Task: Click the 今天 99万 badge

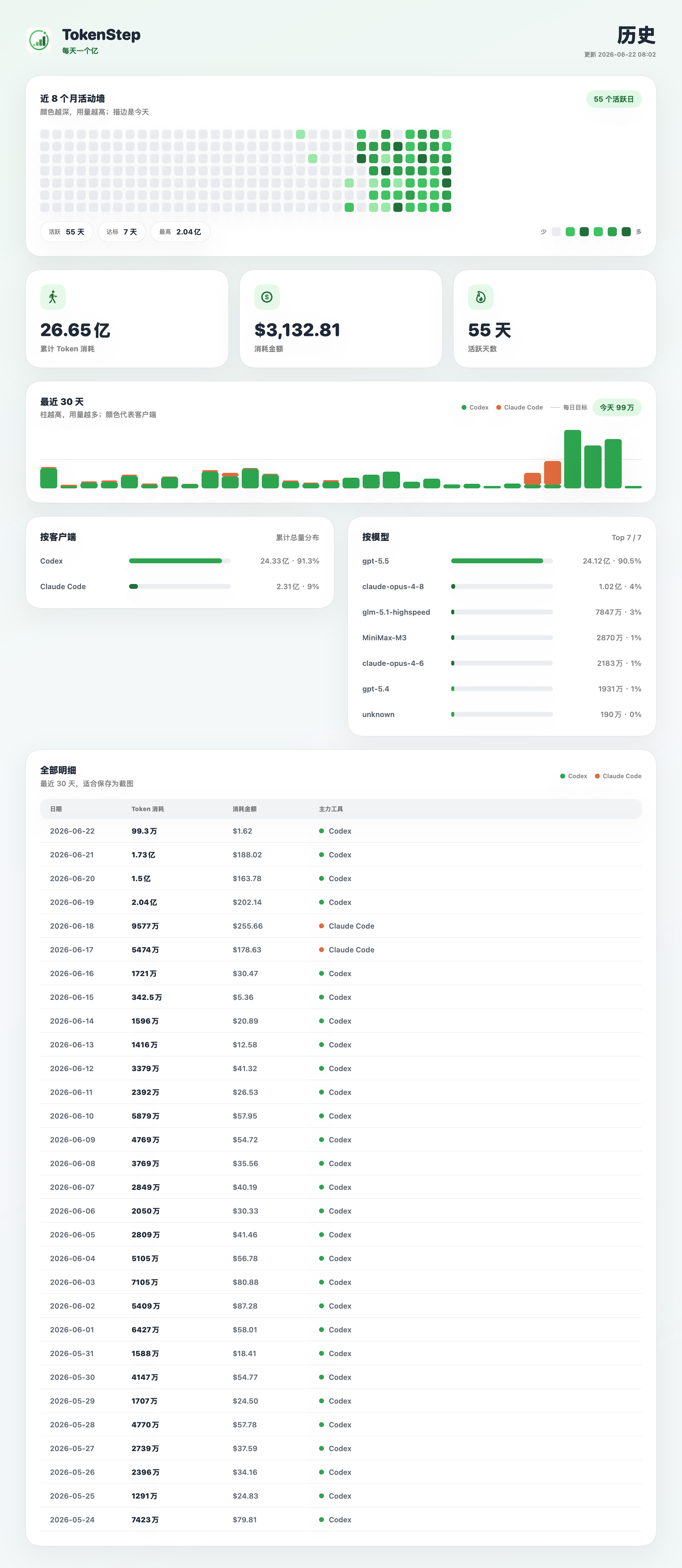Action: click(x=617, y=408)
